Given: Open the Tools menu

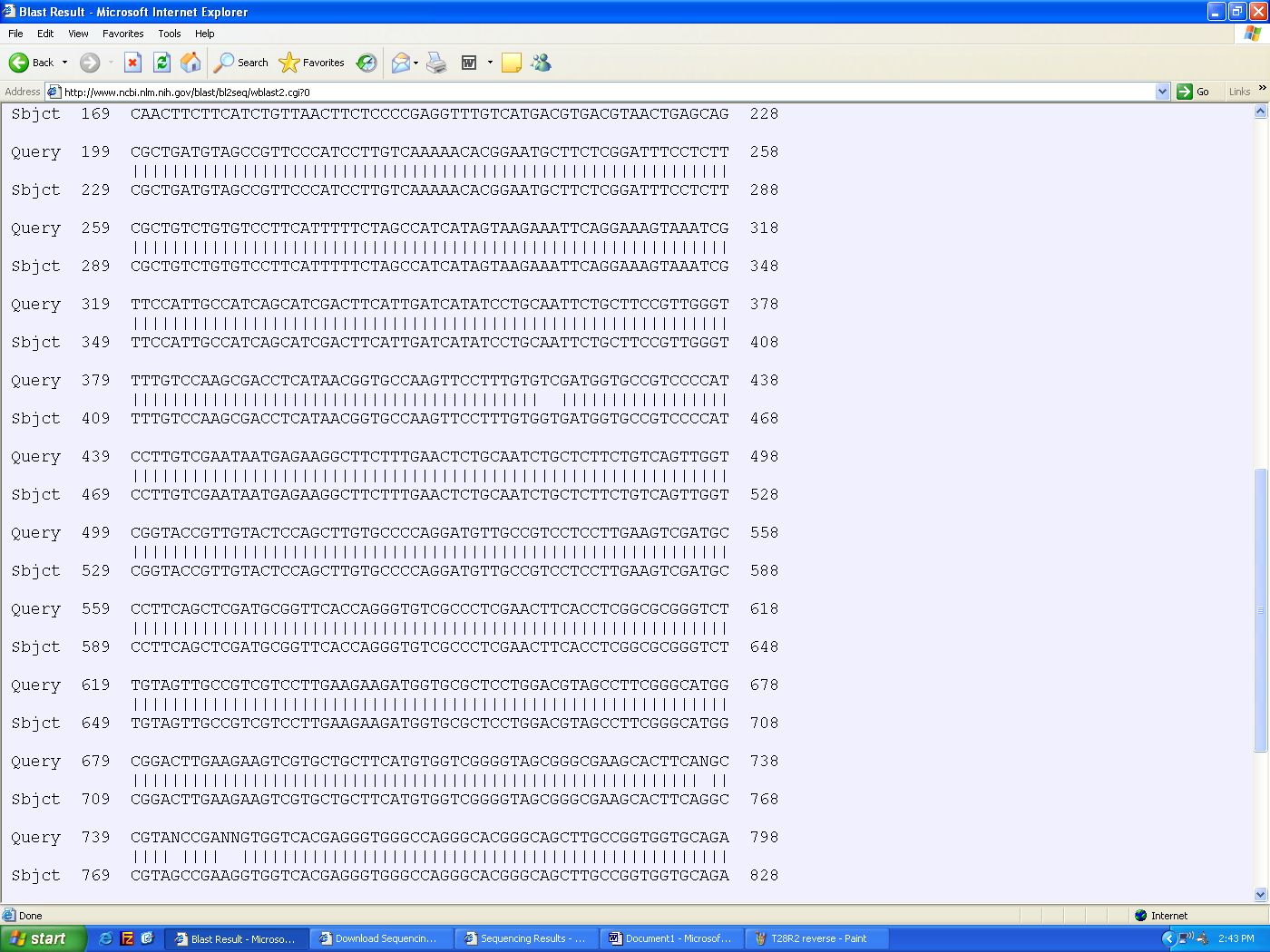Looking at the screenshot, I should pyautogui.click(x=169, y=34).
